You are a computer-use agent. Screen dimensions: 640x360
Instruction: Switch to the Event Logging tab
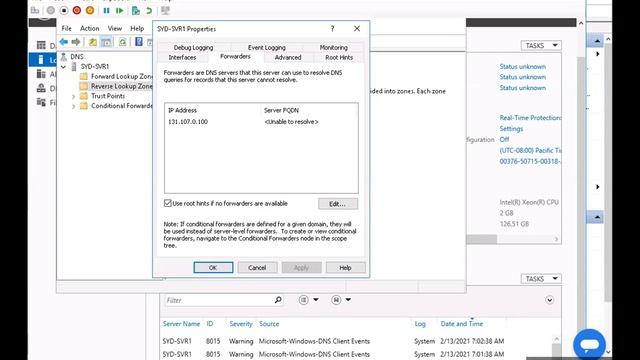tap(267, 47)
